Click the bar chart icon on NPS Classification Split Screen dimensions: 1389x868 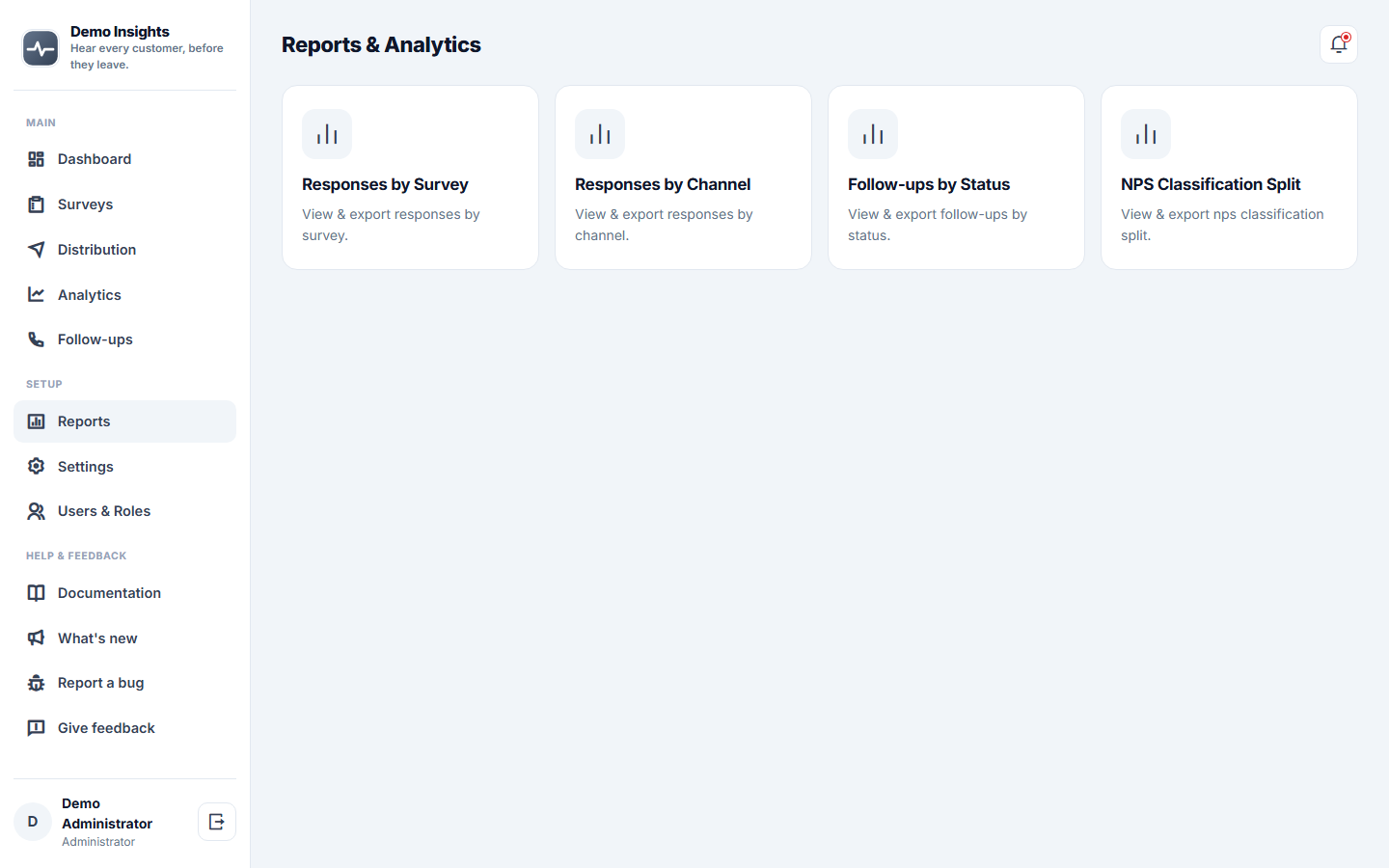pyautogui.click(x=1146, y=134)
